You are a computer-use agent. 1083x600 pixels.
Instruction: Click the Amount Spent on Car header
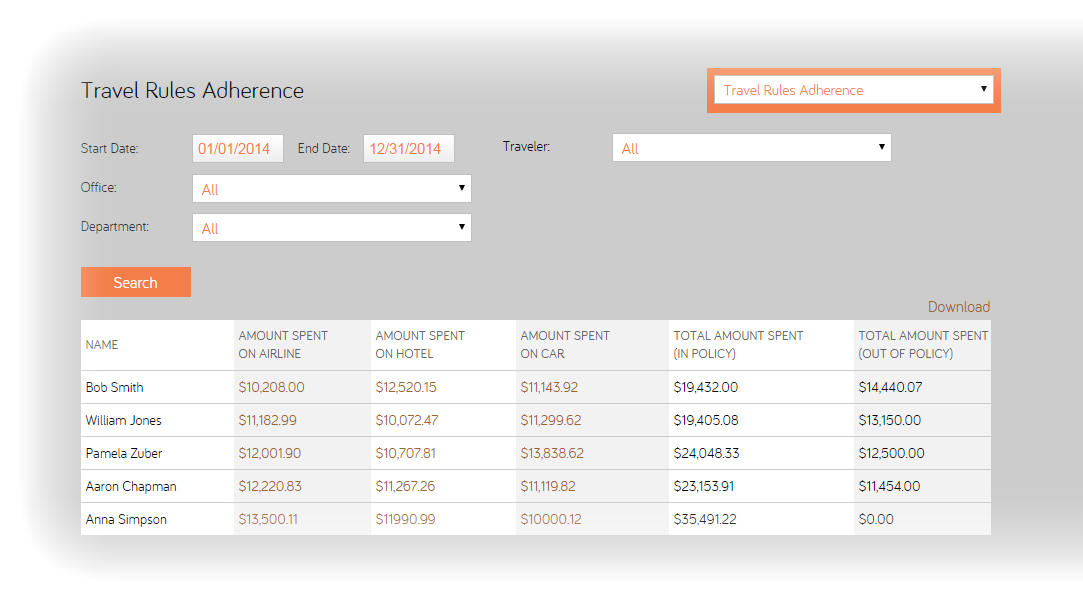(565, 345)
